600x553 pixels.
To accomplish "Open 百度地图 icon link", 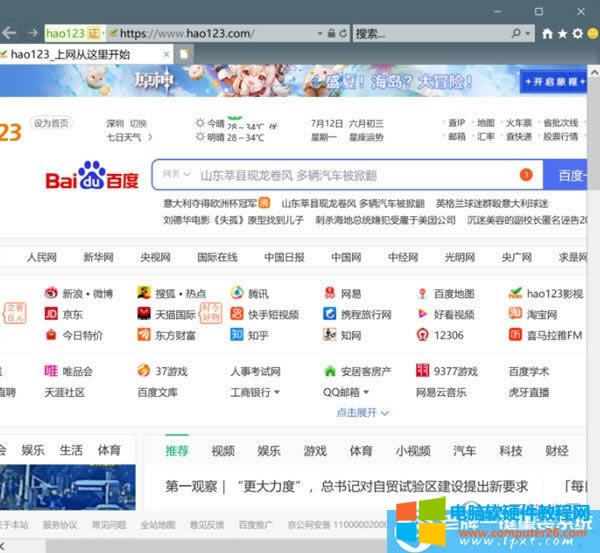I will tap(423, 294).
